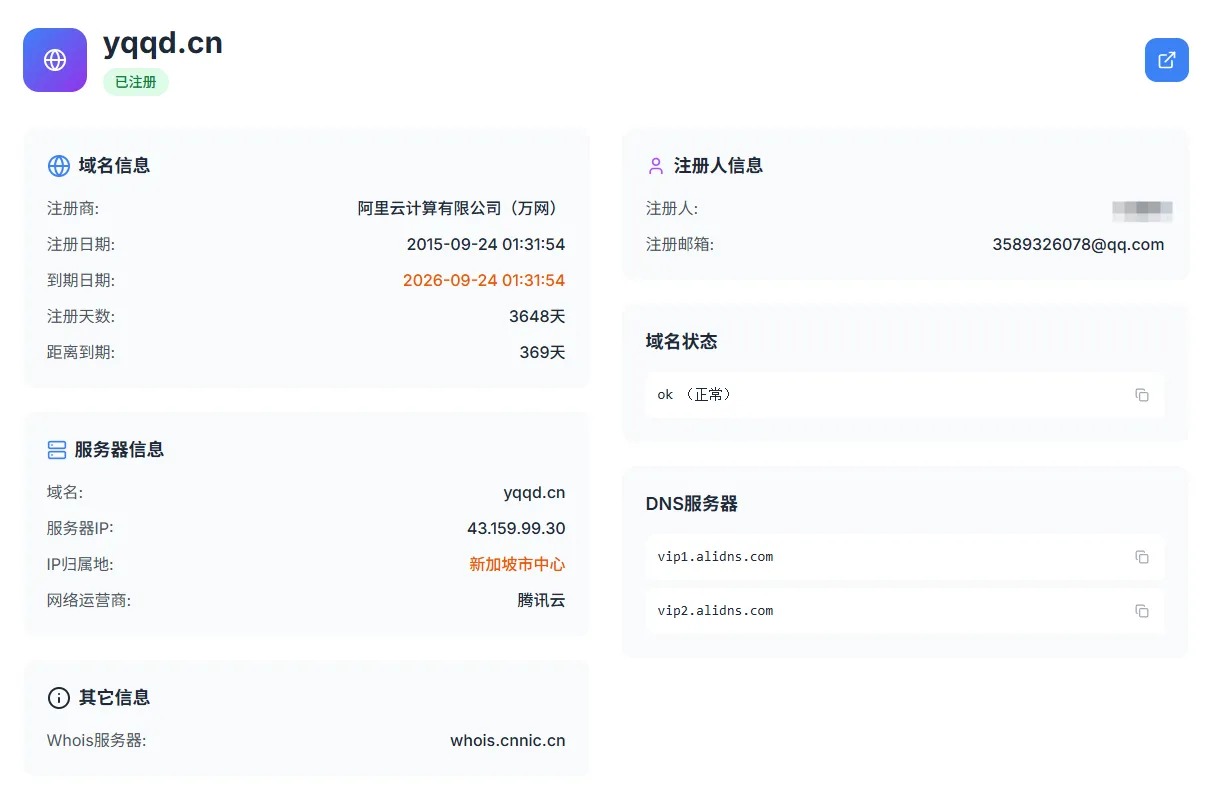Click the green 已注册 status badge
The height and width of the screenshot is (796, 1205).
136,82
